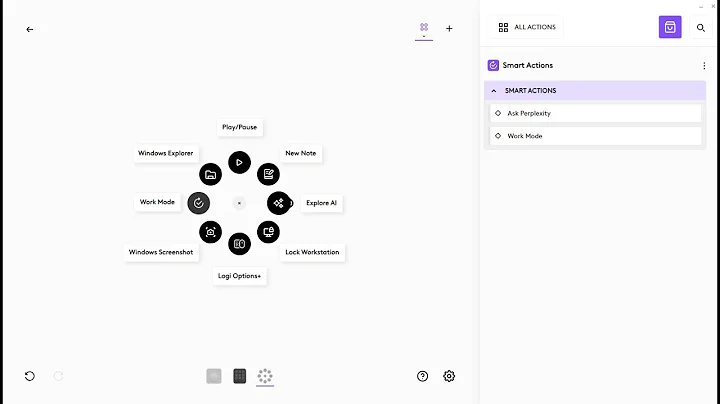This screenshot has width=720, height=404.
Task: Collapse the SMART ACTIONS section chevron
Action: [x=494, y=91]
